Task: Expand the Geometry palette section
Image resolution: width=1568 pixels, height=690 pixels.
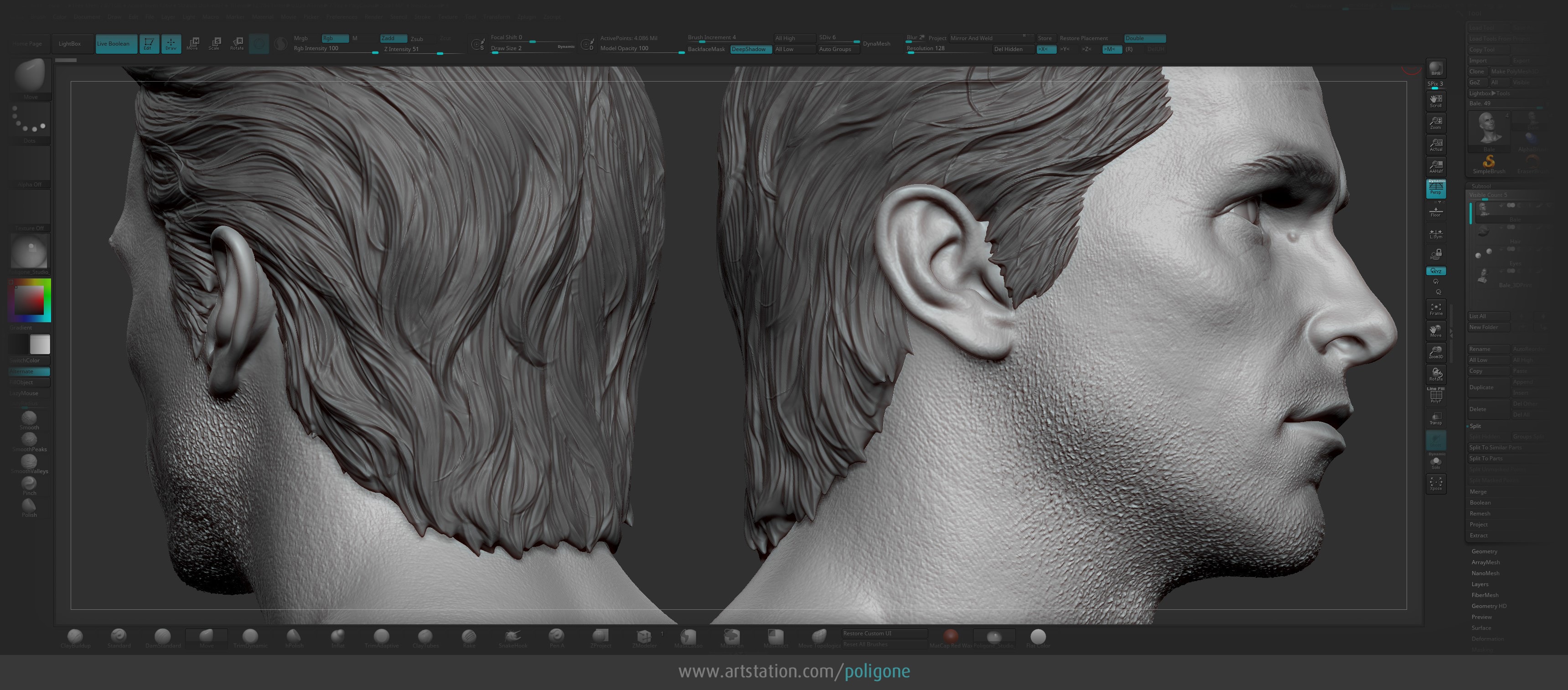Action: [x=1484, y=551]
